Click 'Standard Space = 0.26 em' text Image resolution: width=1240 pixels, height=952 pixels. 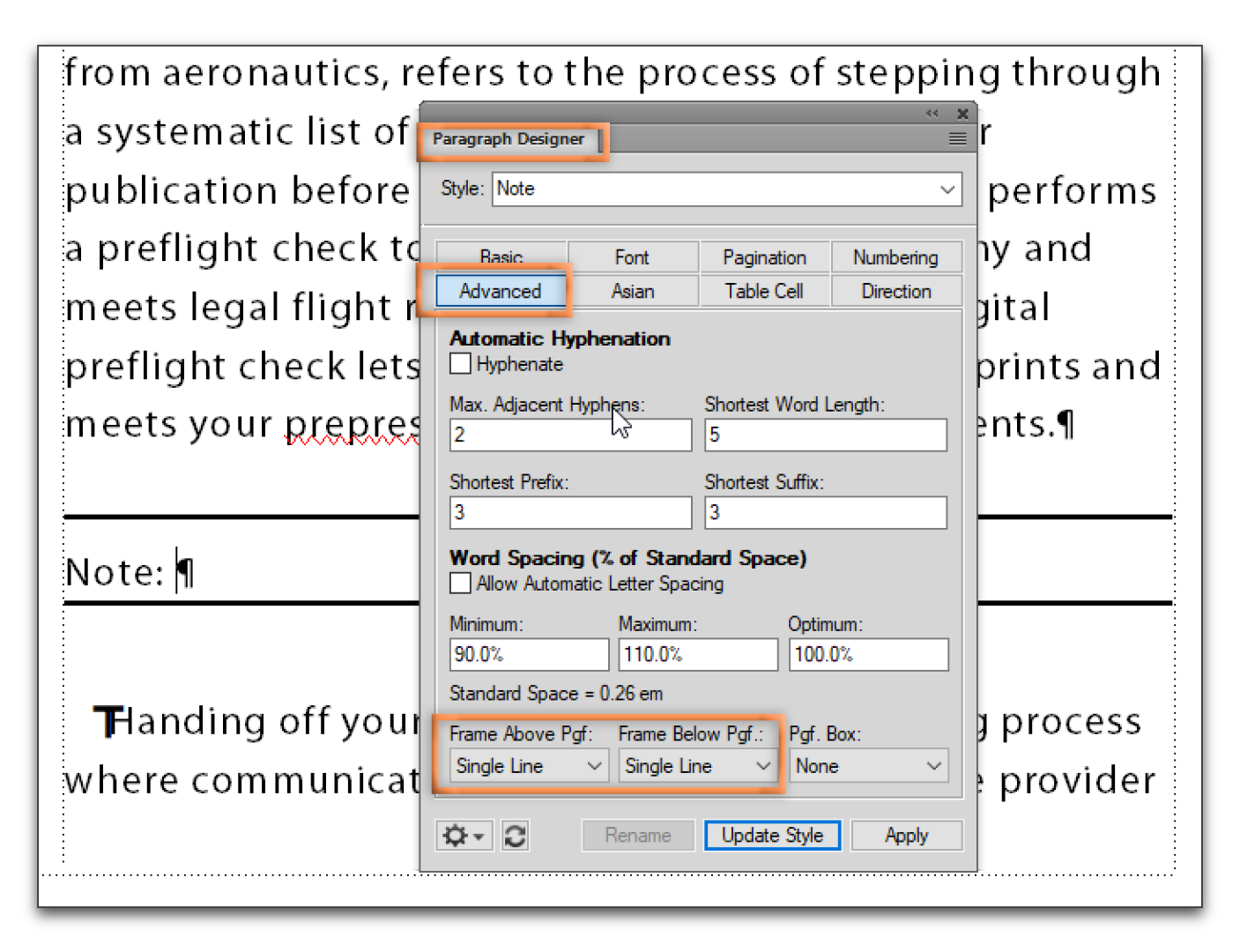556,694
